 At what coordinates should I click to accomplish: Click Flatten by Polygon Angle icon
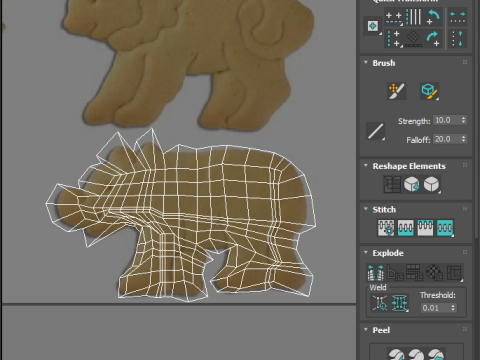point(395,272)
